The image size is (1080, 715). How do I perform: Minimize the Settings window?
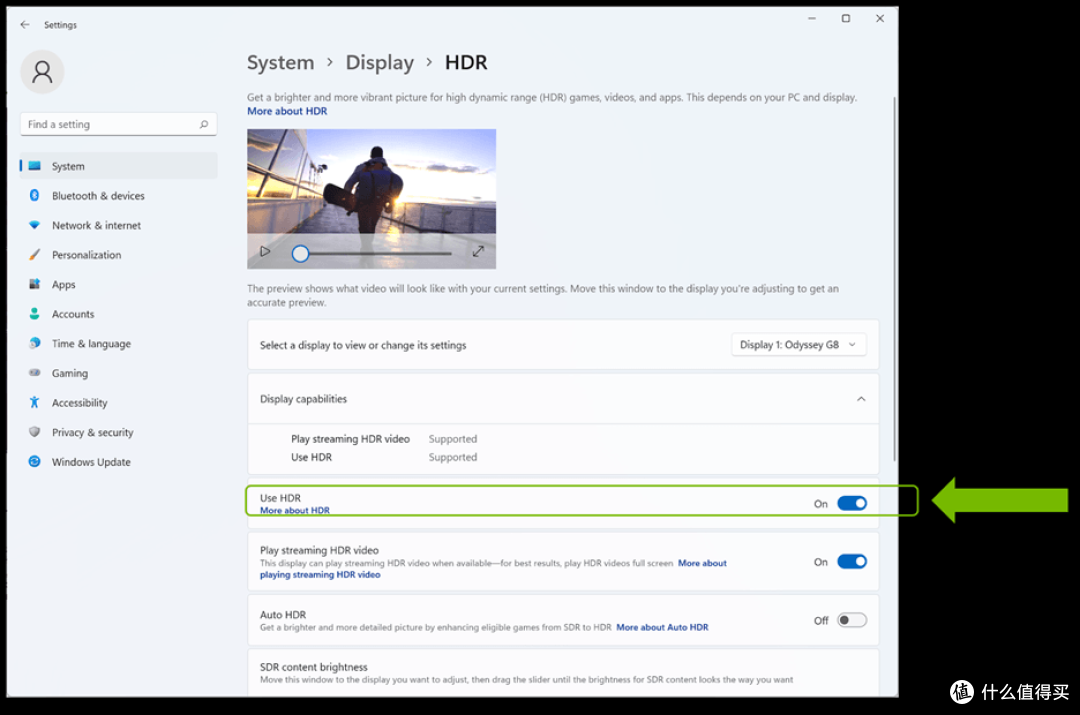pyautogui.click(x=812, y=19)
